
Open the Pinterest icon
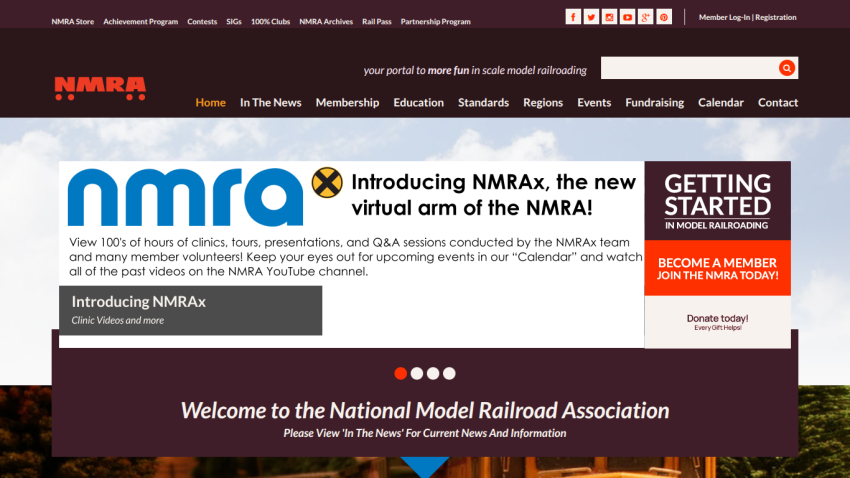pyautogui.click(x=664, y=17)
